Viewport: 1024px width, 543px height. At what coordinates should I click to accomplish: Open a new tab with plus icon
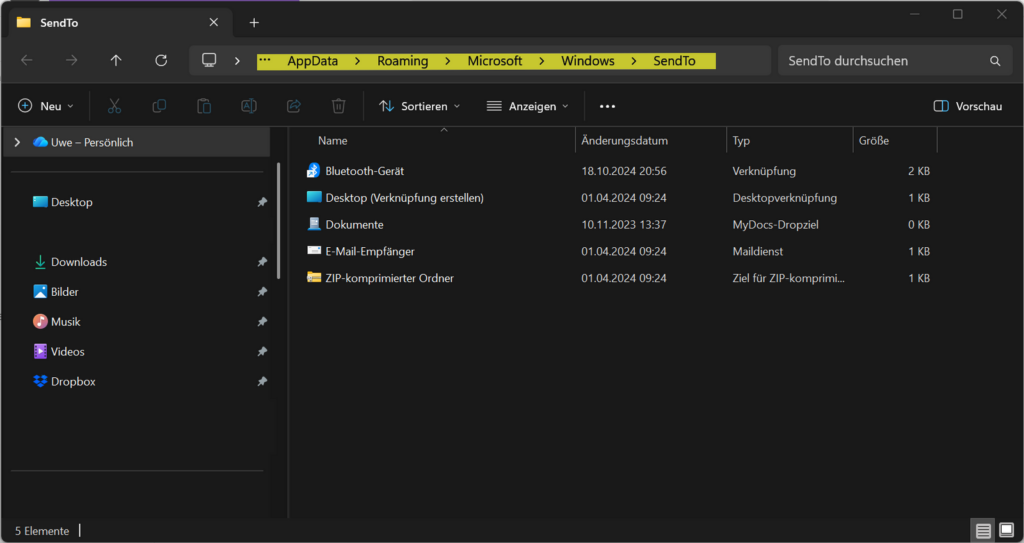(254, 23)
